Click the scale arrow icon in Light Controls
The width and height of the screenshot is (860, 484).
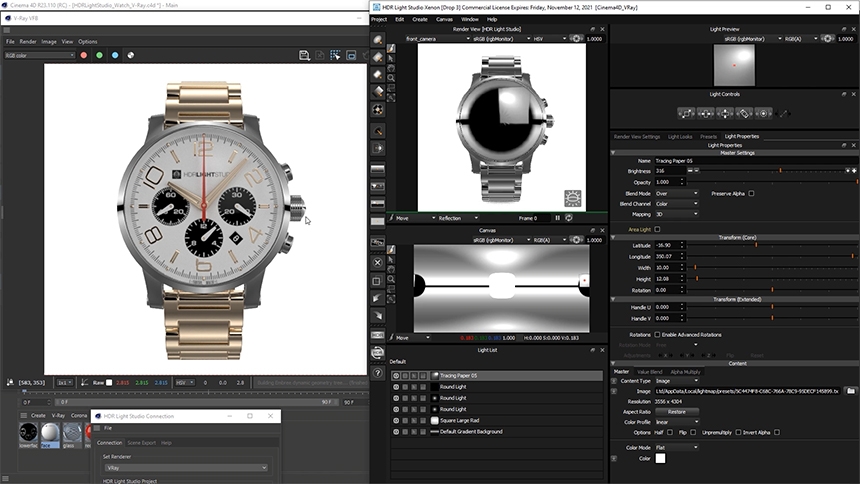point(784,114)
